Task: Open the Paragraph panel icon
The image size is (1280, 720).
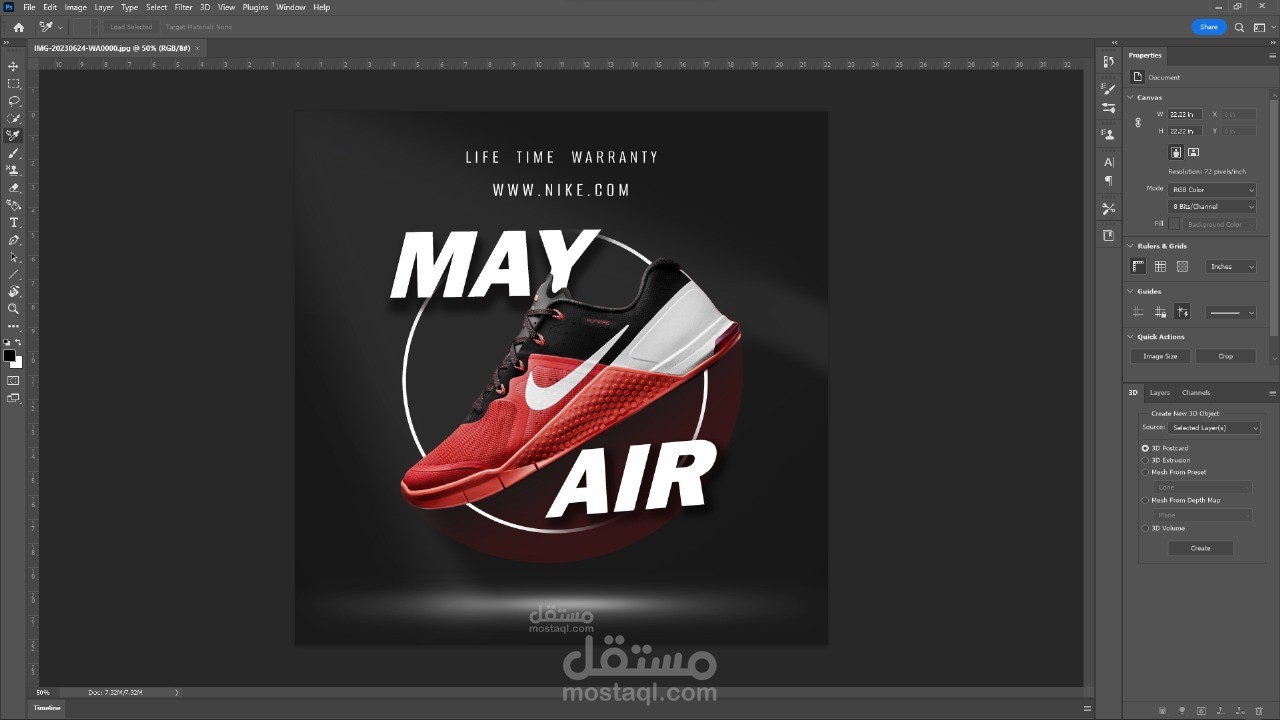Action: (x=1108, y=181)
